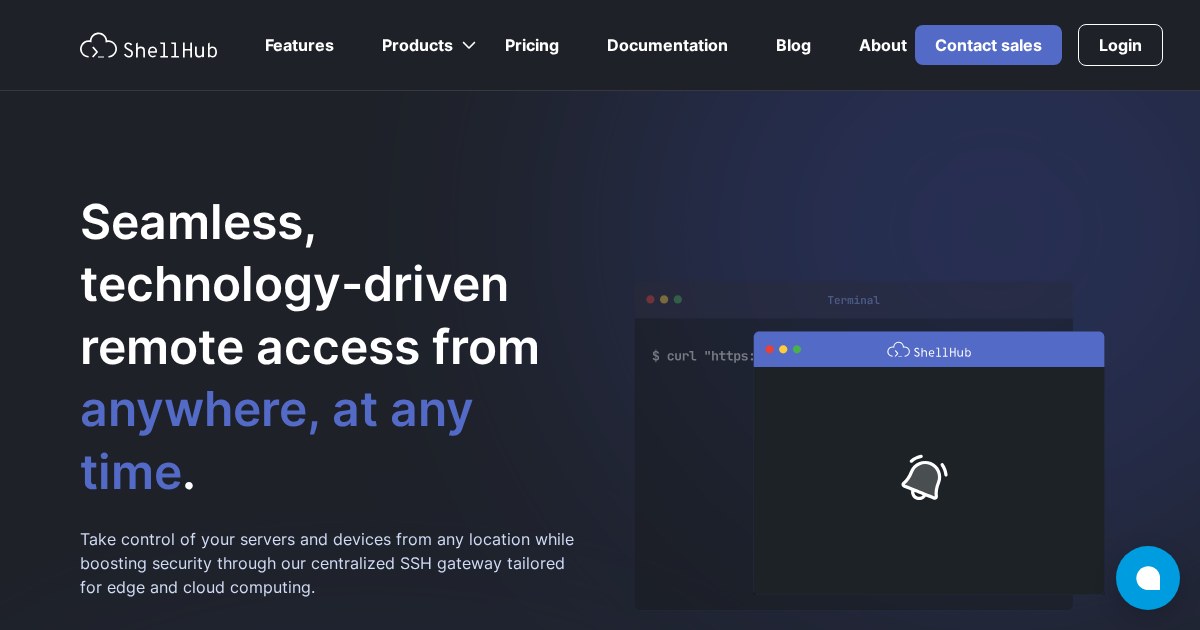Click the ShellHub cloud icon in window title
The height and width of the screenshot is (630, 1200).
tap(898, 350)
